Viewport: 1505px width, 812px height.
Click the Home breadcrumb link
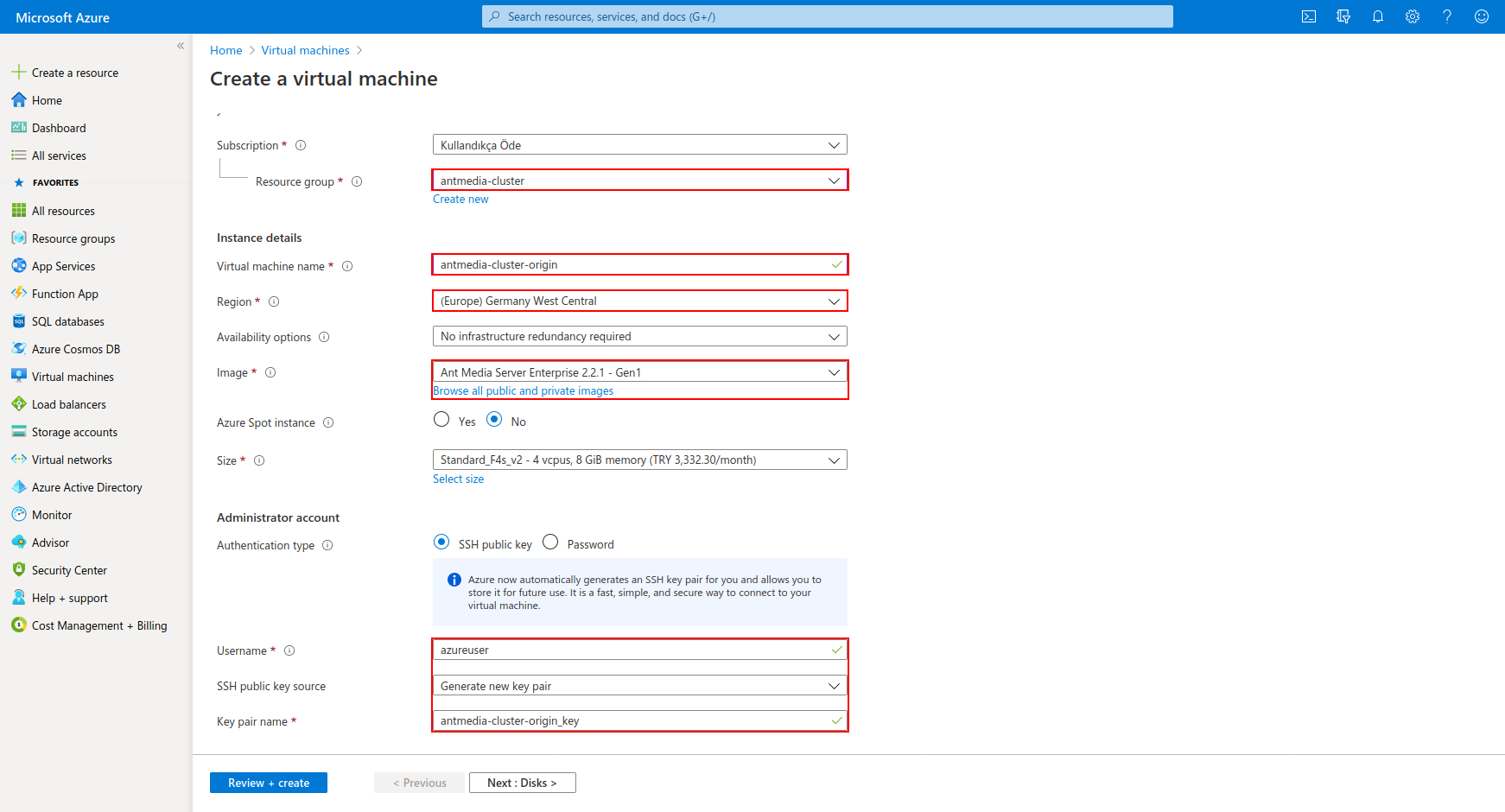(x=225, y=50)
